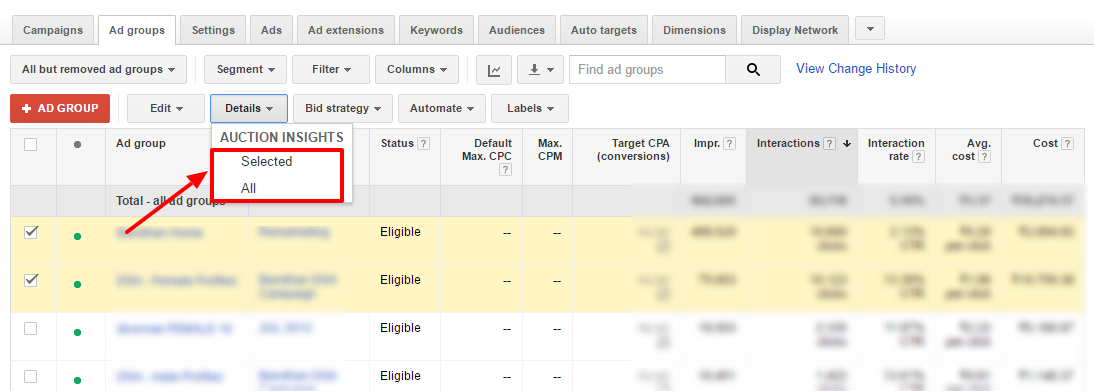Open the Status column help icon

[x=424, y=144]
